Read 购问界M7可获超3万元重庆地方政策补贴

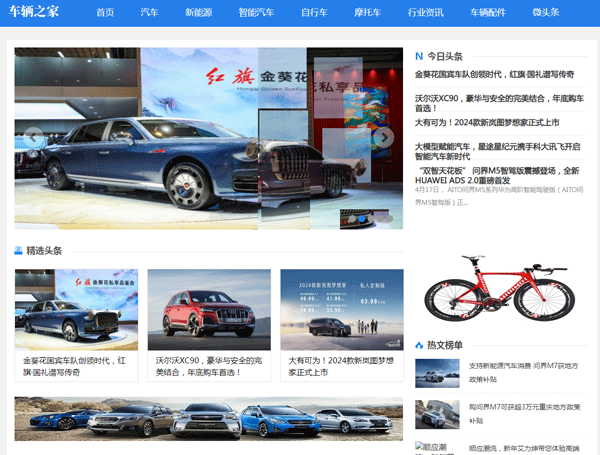[x=525, y=414]
